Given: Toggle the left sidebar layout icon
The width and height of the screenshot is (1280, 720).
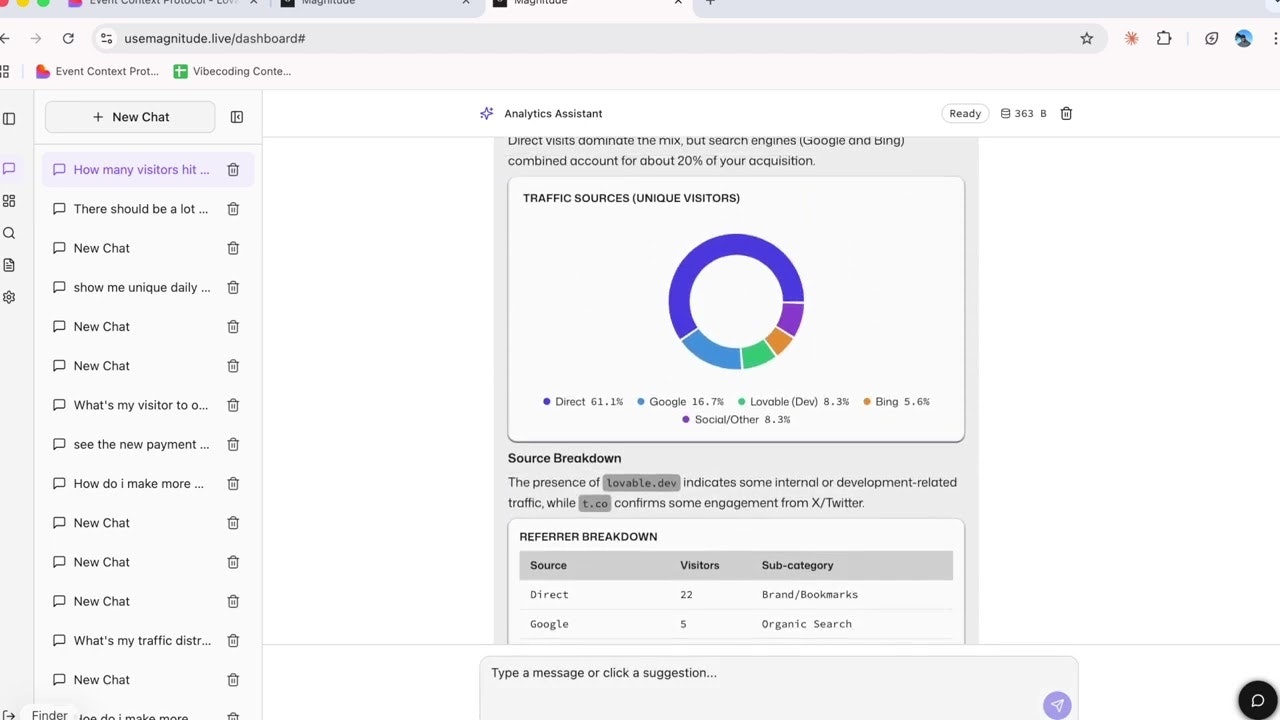Looking at the screenshot, I should [9, 118].
